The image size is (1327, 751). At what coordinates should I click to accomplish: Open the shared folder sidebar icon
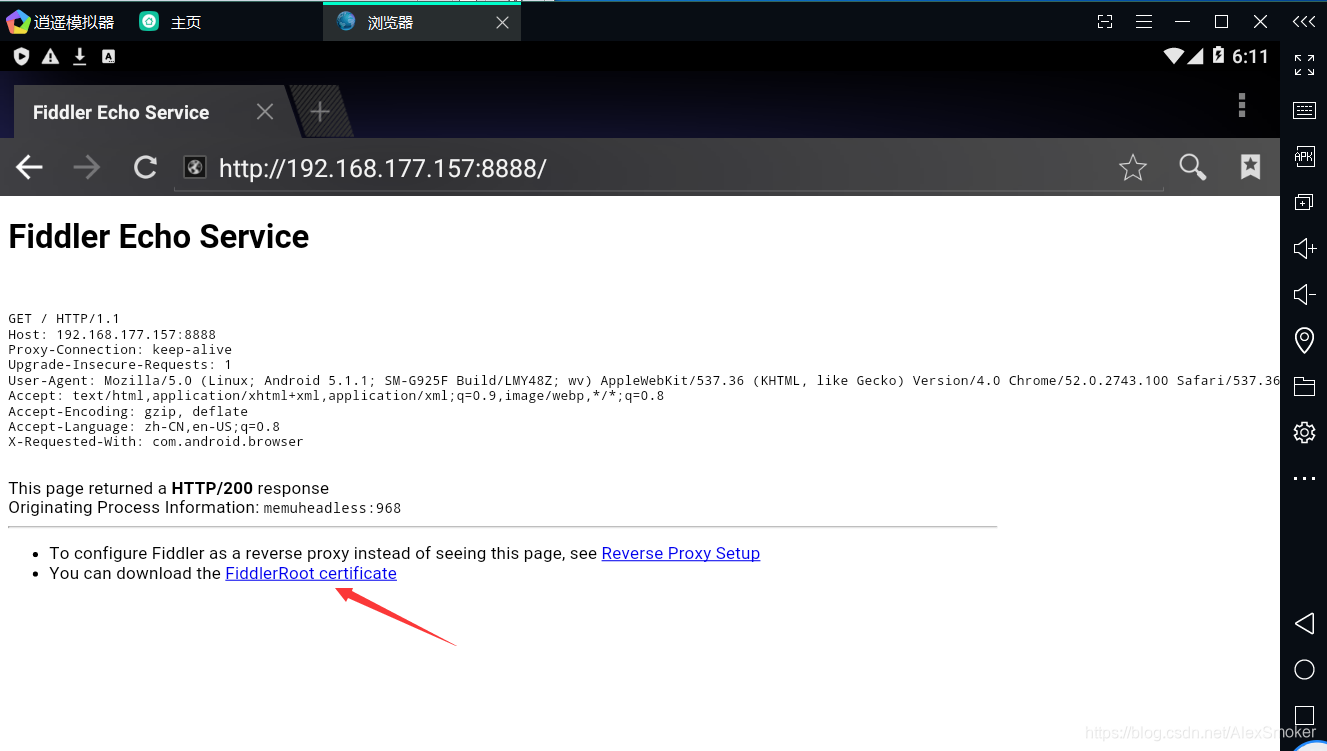coord(1304,386)
